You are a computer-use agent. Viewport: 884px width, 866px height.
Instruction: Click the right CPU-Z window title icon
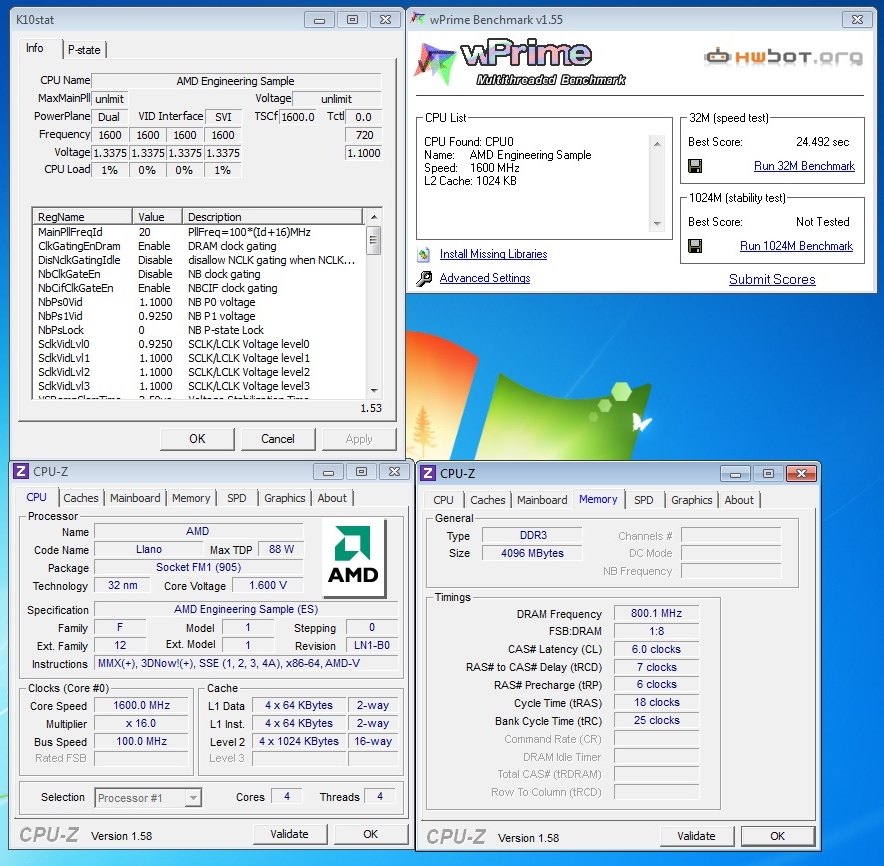pos(428,472)
